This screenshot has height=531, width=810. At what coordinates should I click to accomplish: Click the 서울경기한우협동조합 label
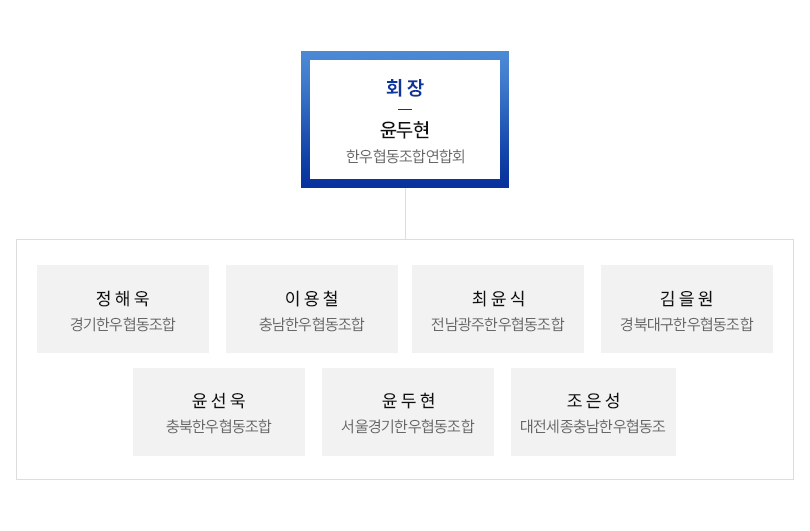408,426
